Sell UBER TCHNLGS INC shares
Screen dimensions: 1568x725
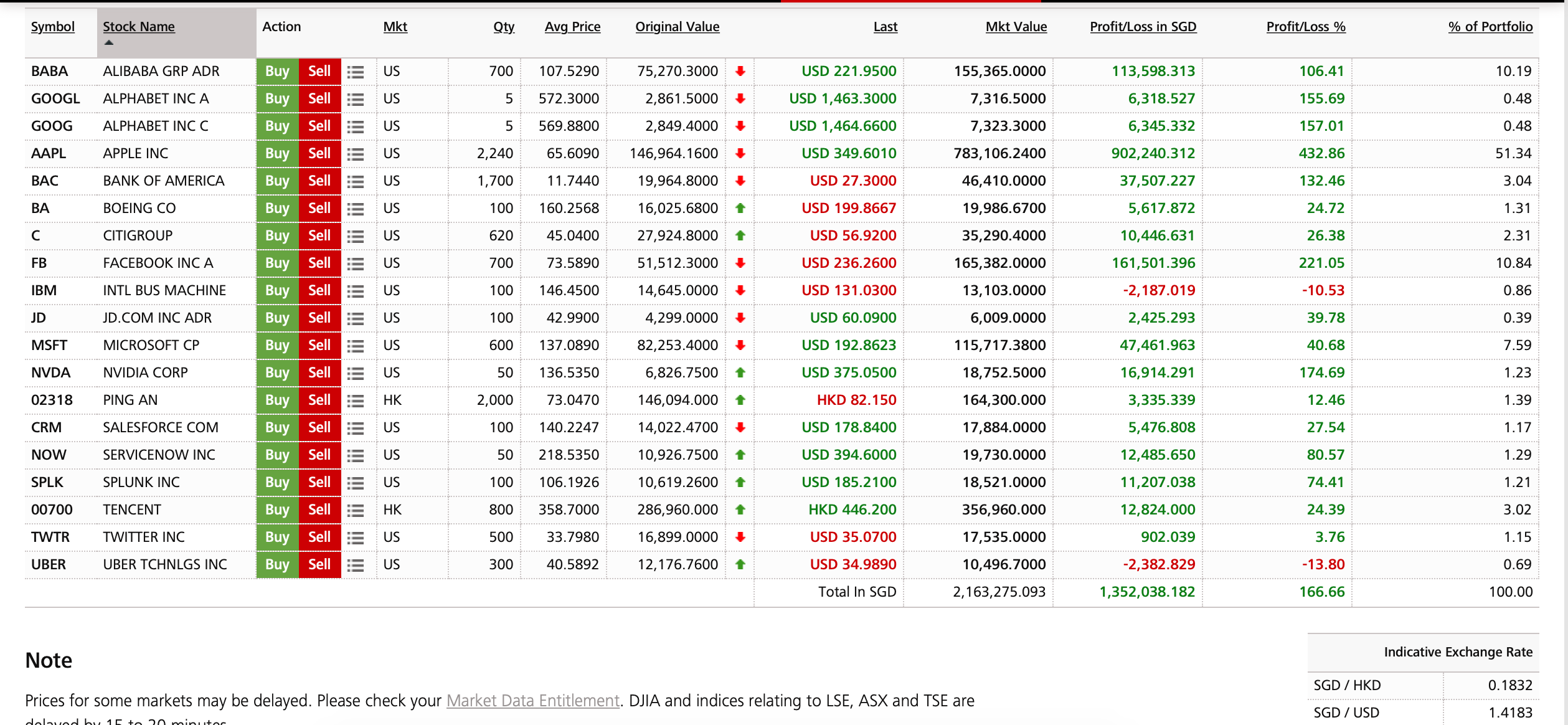[x=320, y=565]
